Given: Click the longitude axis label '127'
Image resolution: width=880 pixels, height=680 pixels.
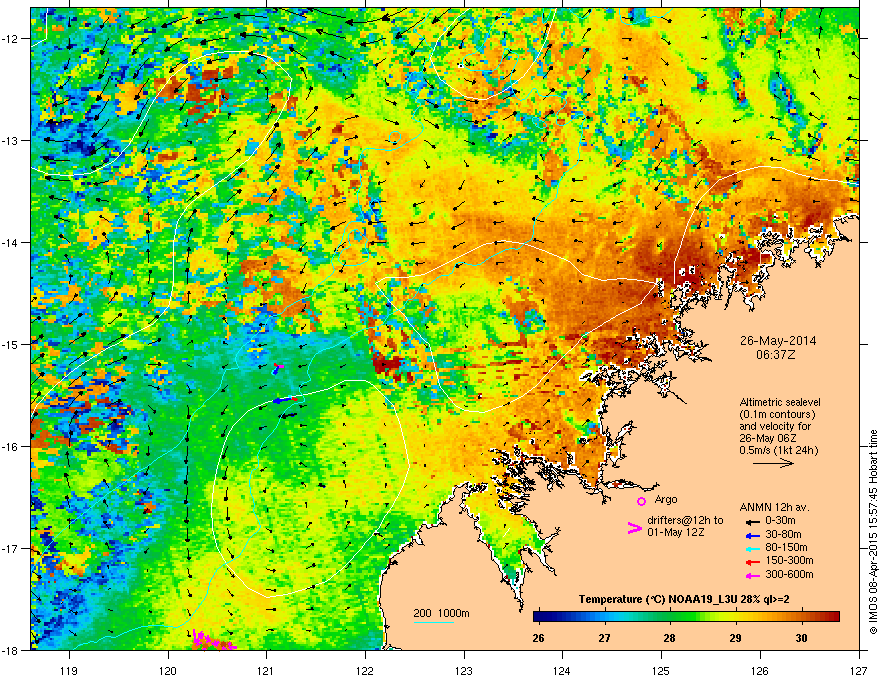Looking at the screenshot, I should coord(859,670).
